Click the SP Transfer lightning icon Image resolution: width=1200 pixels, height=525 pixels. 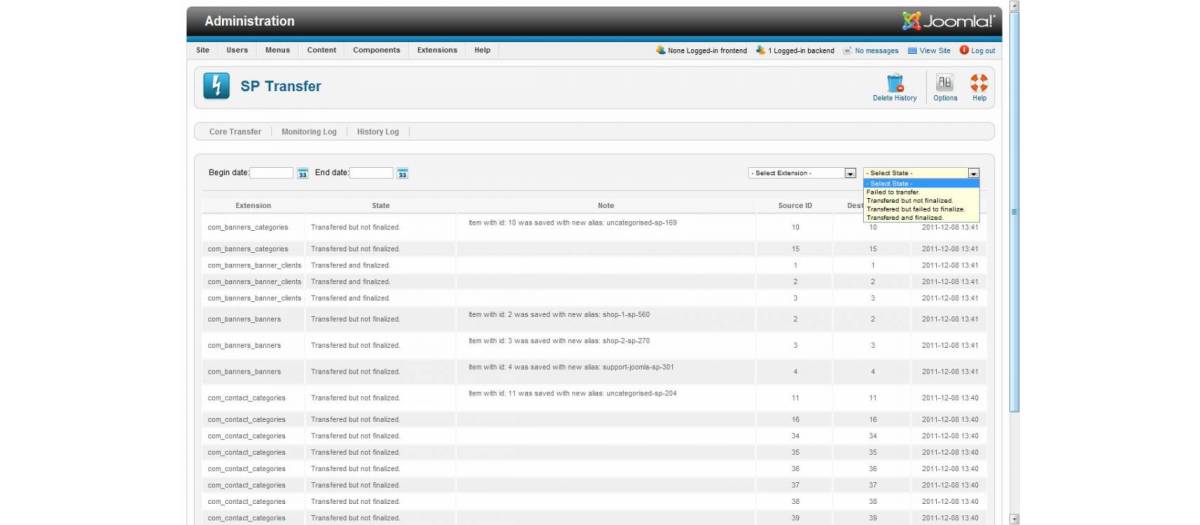coord(216,86)
